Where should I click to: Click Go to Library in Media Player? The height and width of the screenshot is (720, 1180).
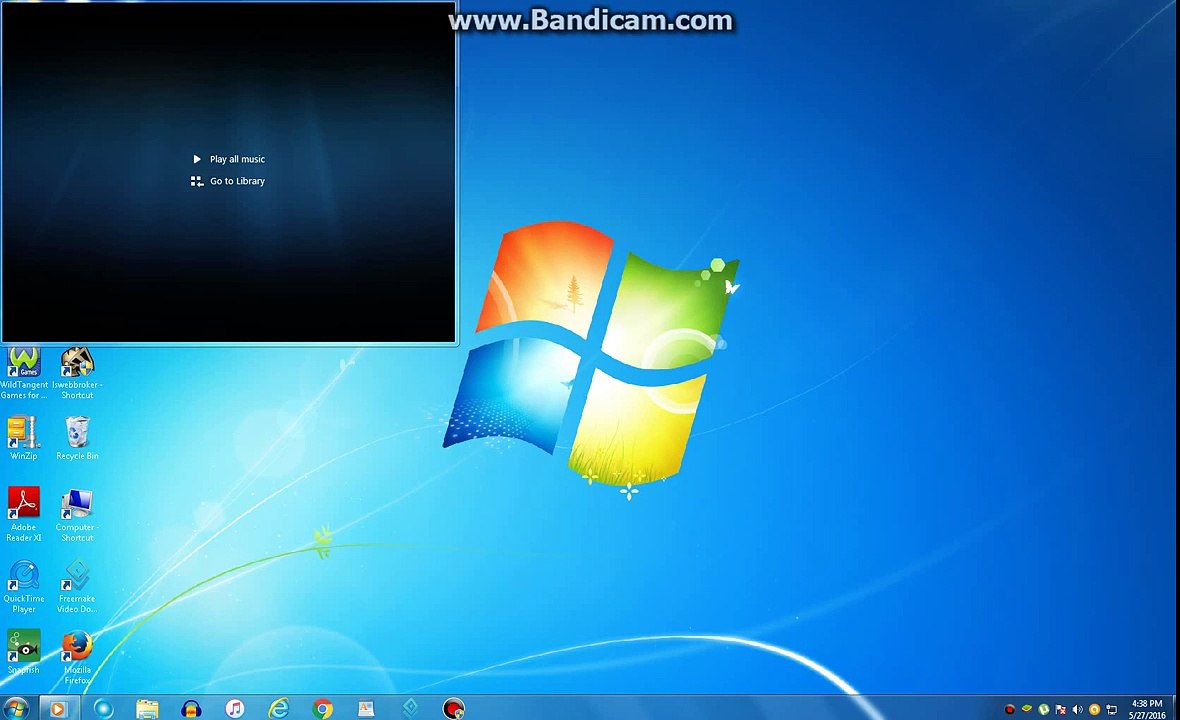(237, 181)
